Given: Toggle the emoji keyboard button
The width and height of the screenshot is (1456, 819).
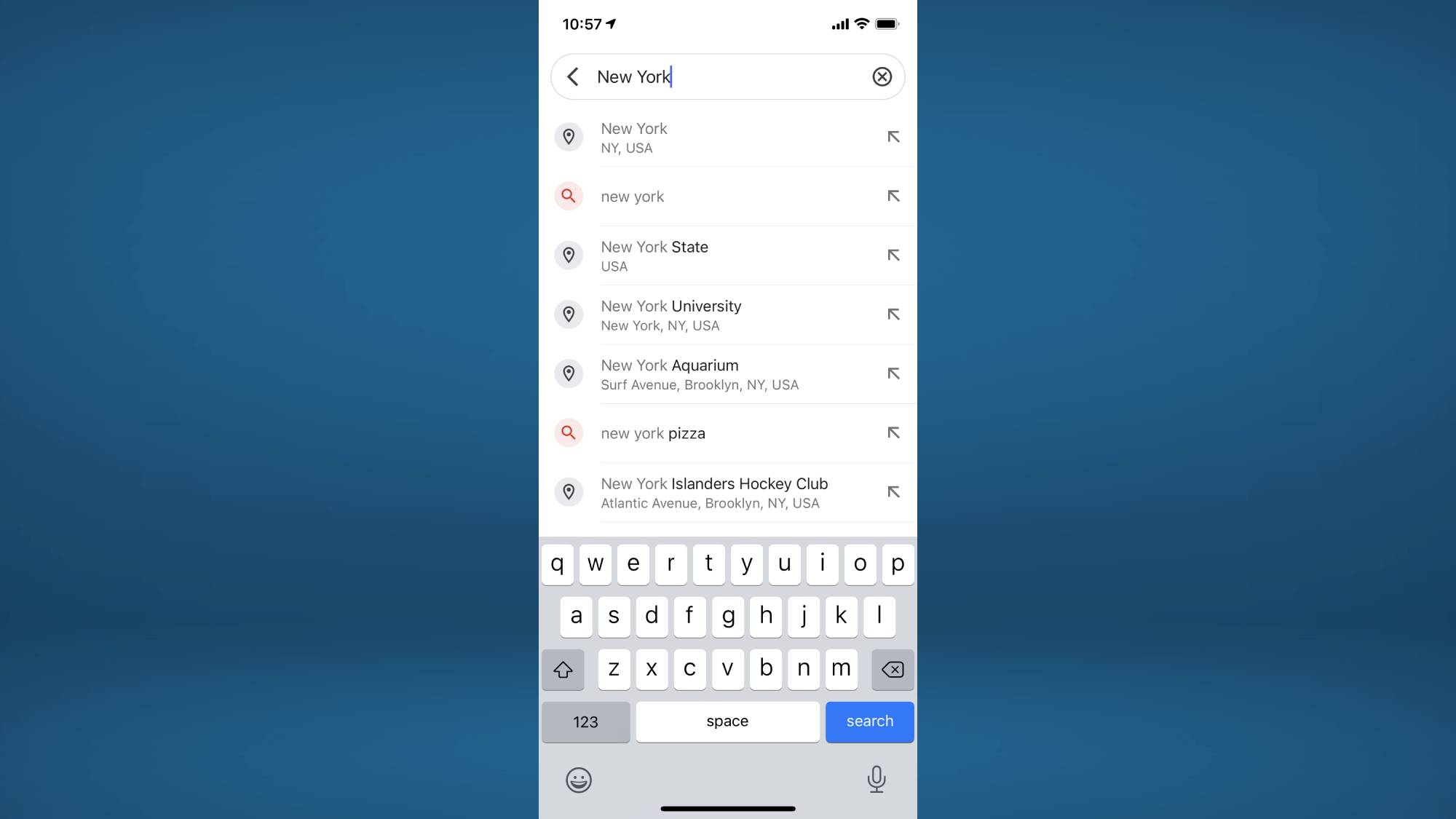Looking at the screenshot, I should 579,779.
